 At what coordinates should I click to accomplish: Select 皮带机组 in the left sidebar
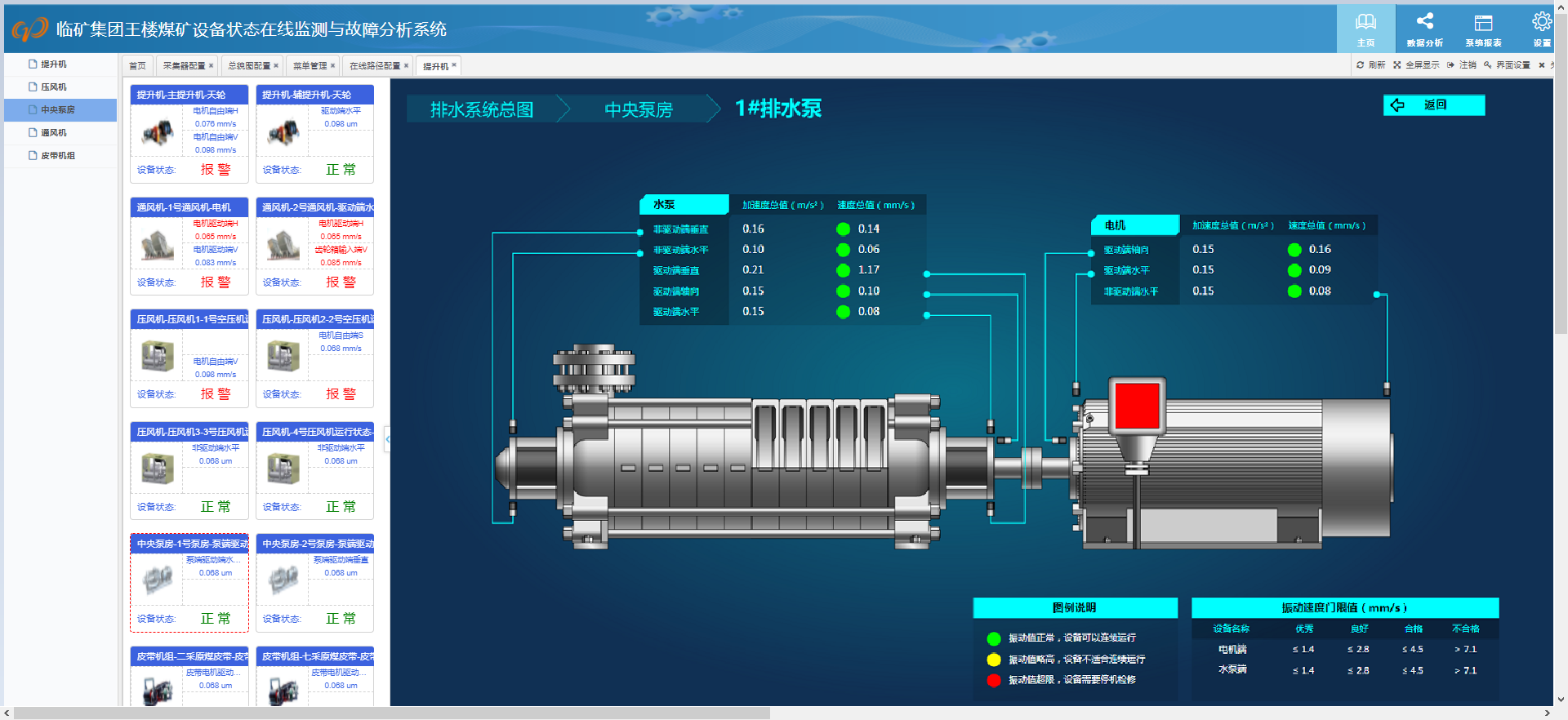(60, 155)
